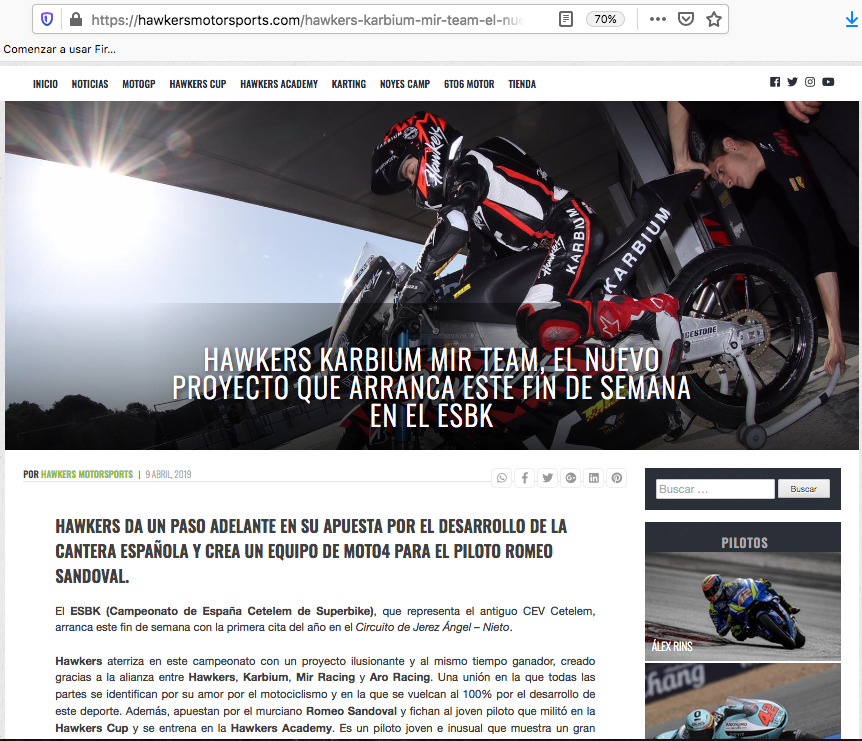The width and height of the screenshot is (862, 741).
Task: Click the '9 ABRIL, 2019' date text
Action: [168, 474]
